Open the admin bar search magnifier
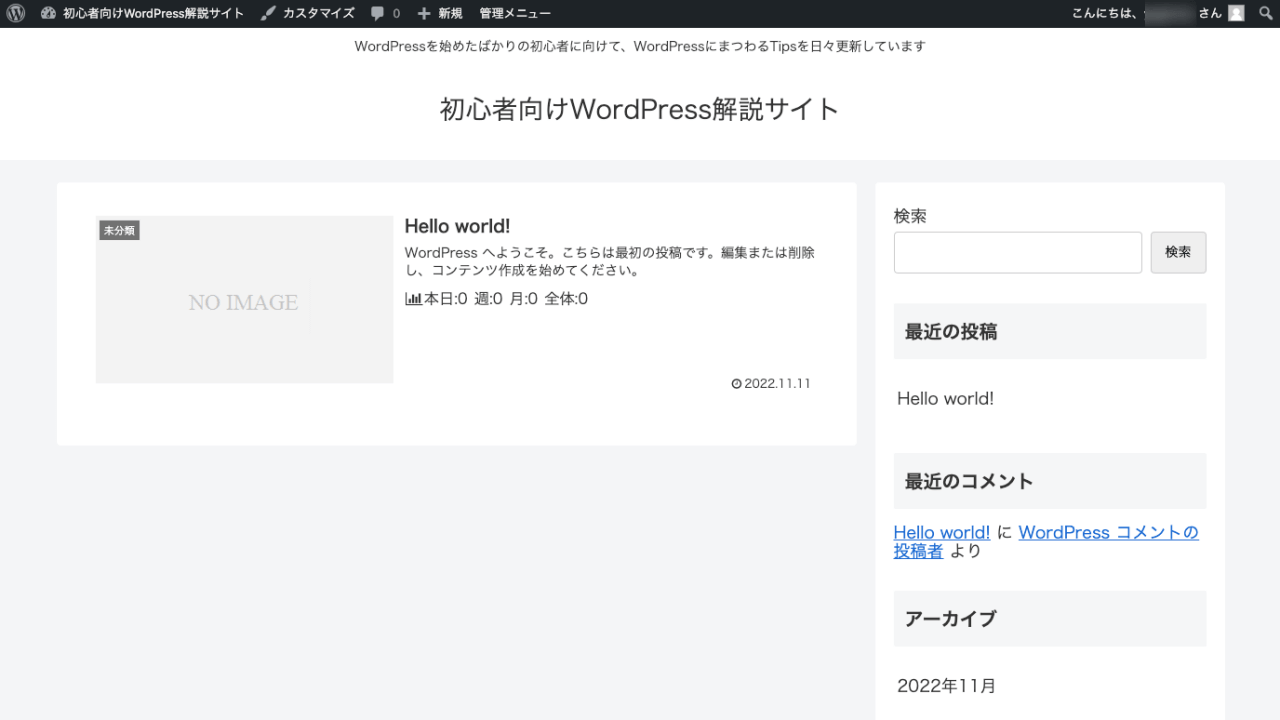Viewport: 1280px width, 720px height. click(1265, 13)
